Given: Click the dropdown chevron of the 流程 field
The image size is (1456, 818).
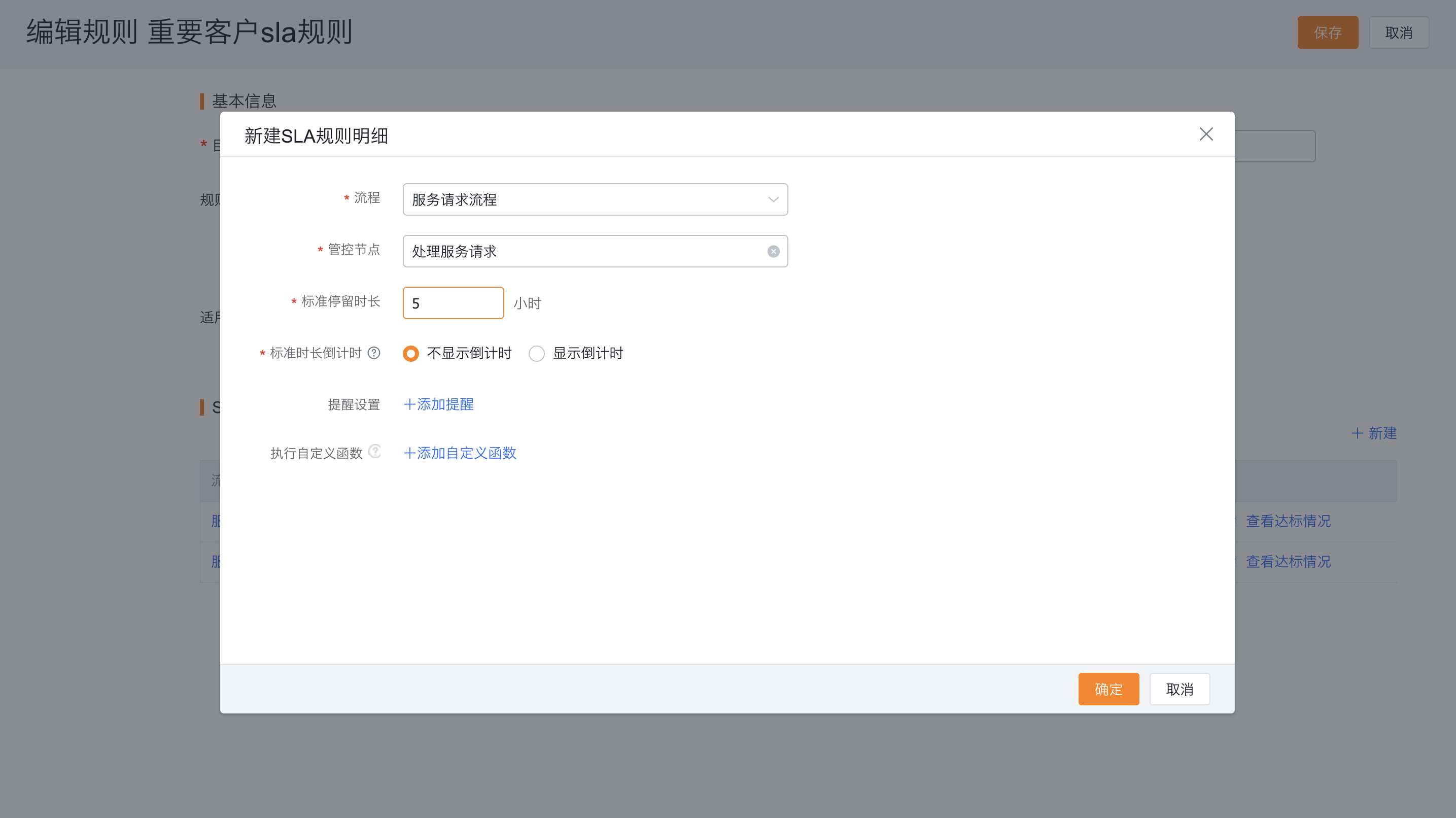Looking at the screenshot, I should click(773, 199).
